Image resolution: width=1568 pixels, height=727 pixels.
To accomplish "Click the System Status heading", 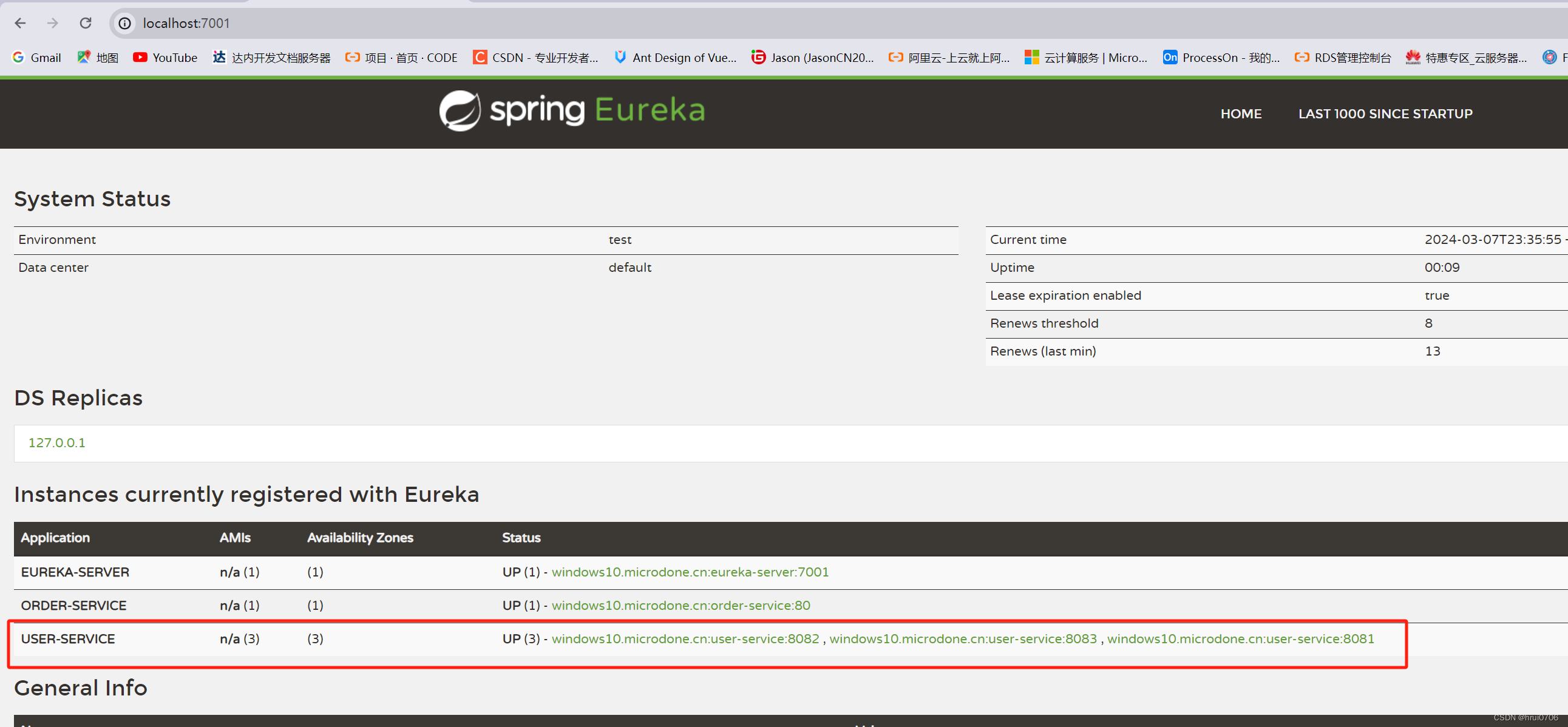I will point(92,199).
